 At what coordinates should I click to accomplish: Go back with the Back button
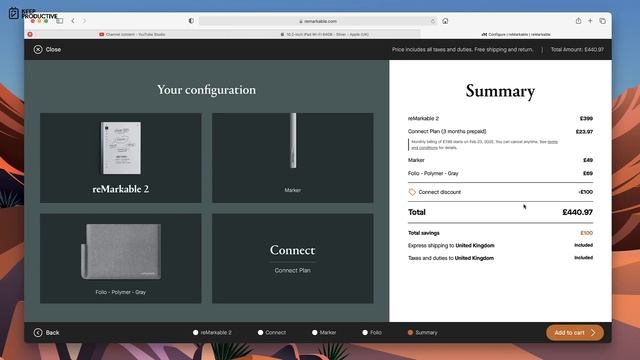(47, 333)
